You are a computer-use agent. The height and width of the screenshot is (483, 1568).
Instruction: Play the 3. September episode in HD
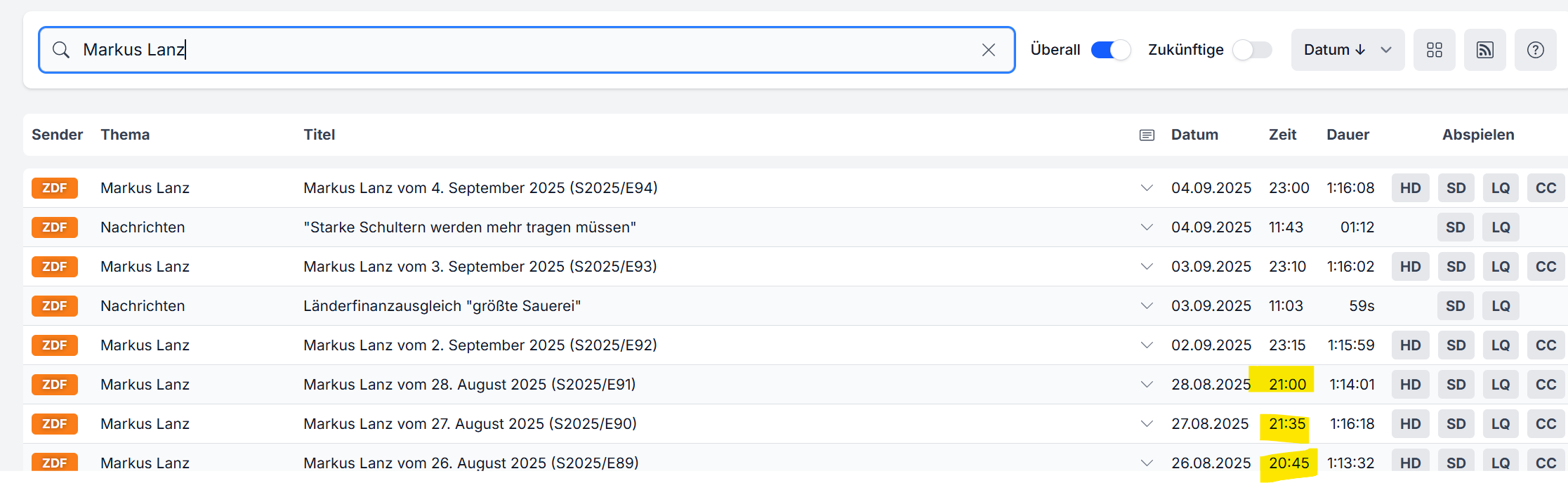(x=1411, y=267)
